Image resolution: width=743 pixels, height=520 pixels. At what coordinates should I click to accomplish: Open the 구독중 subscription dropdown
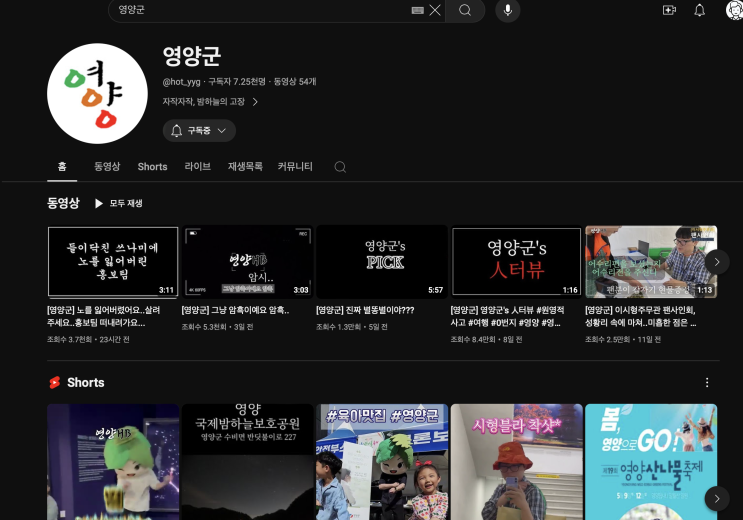tap(199, 131)
